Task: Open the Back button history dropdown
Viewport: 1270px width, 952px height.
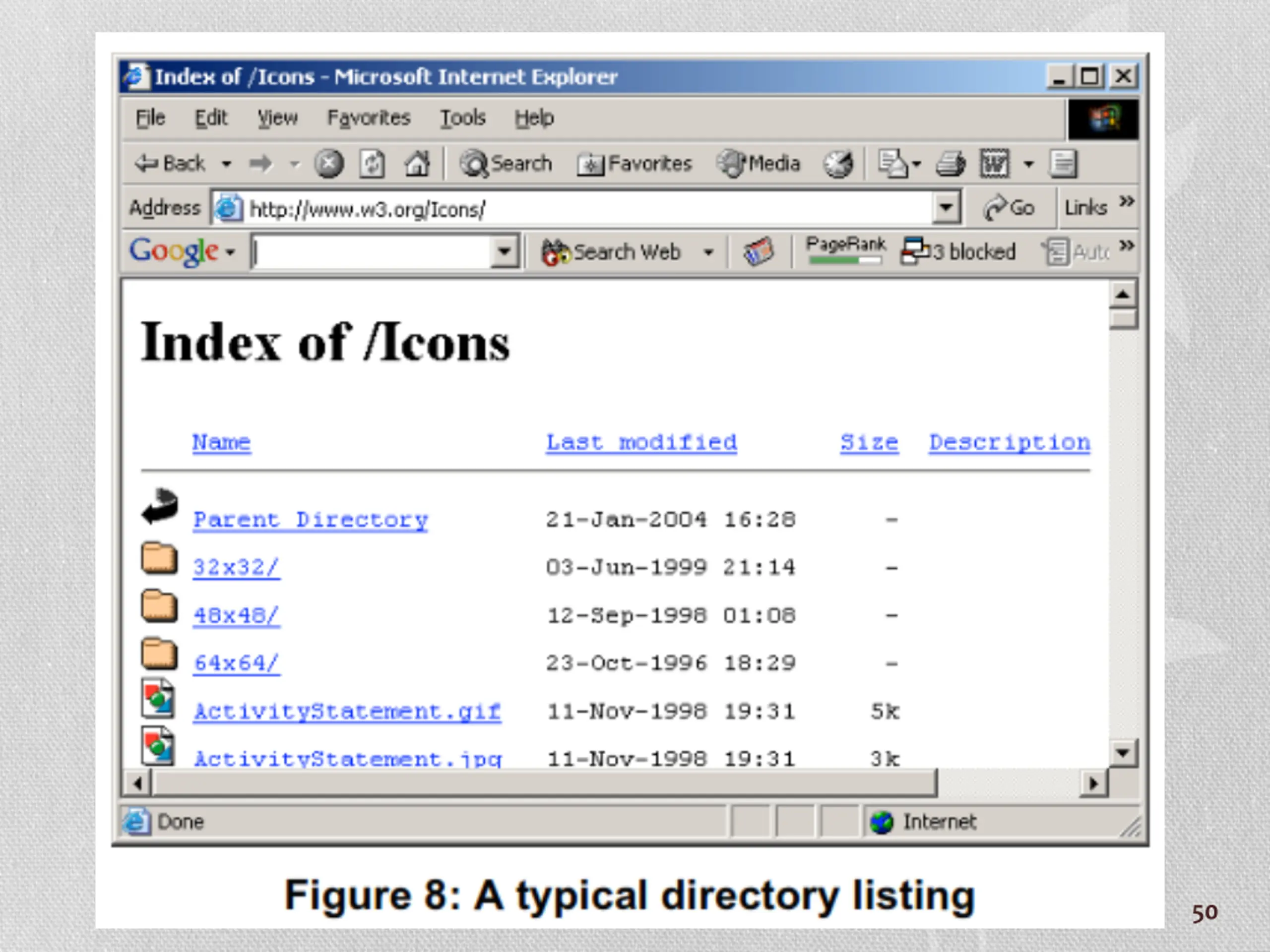Action: click(x=227, y=164)
